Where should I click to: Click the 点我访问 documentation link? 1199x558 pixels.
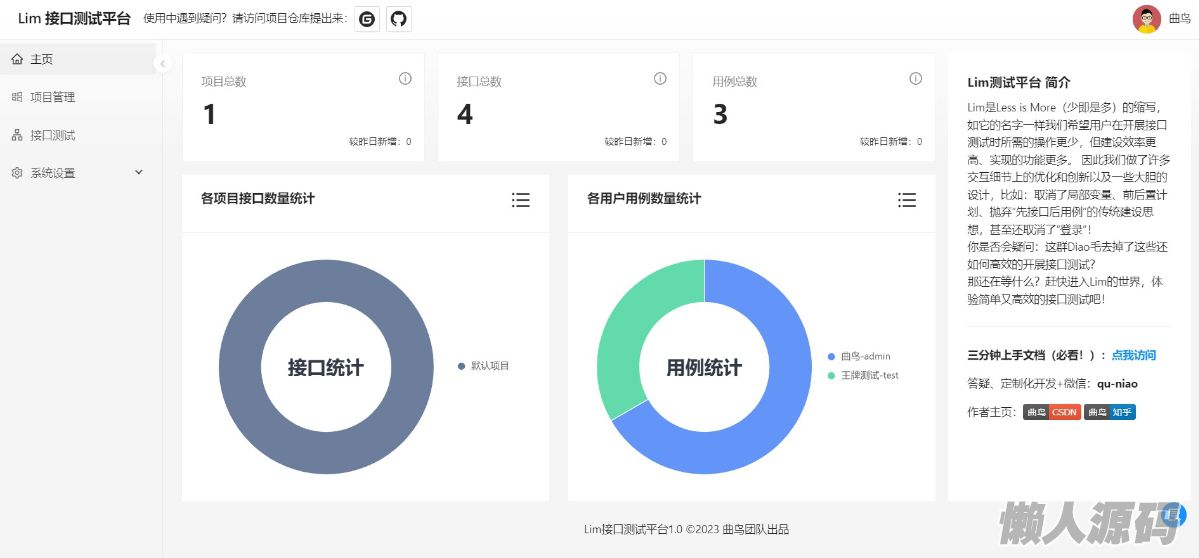1133,355
